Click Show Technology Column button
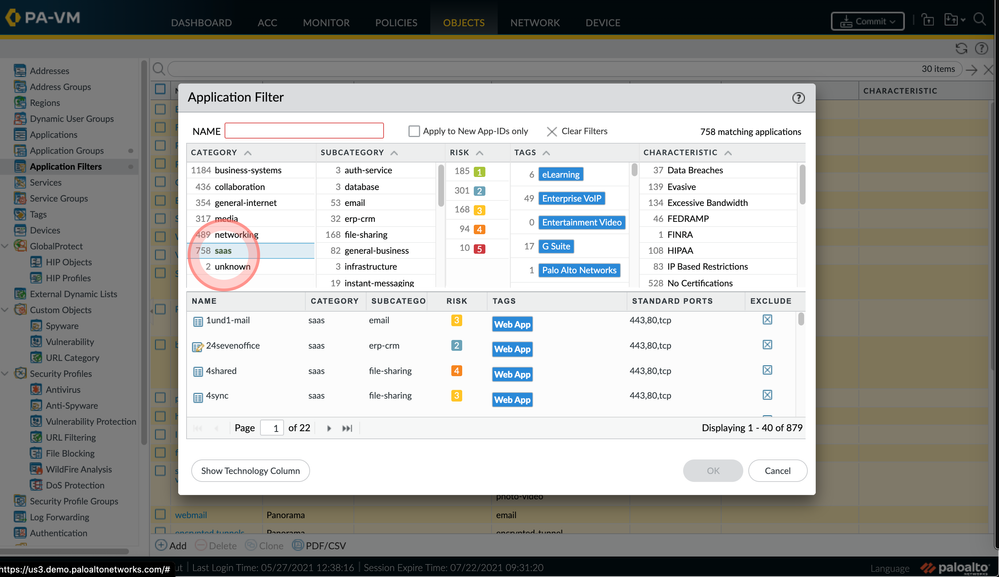The width and height of the screenshot is (999, 577). (x=250, y=471)
